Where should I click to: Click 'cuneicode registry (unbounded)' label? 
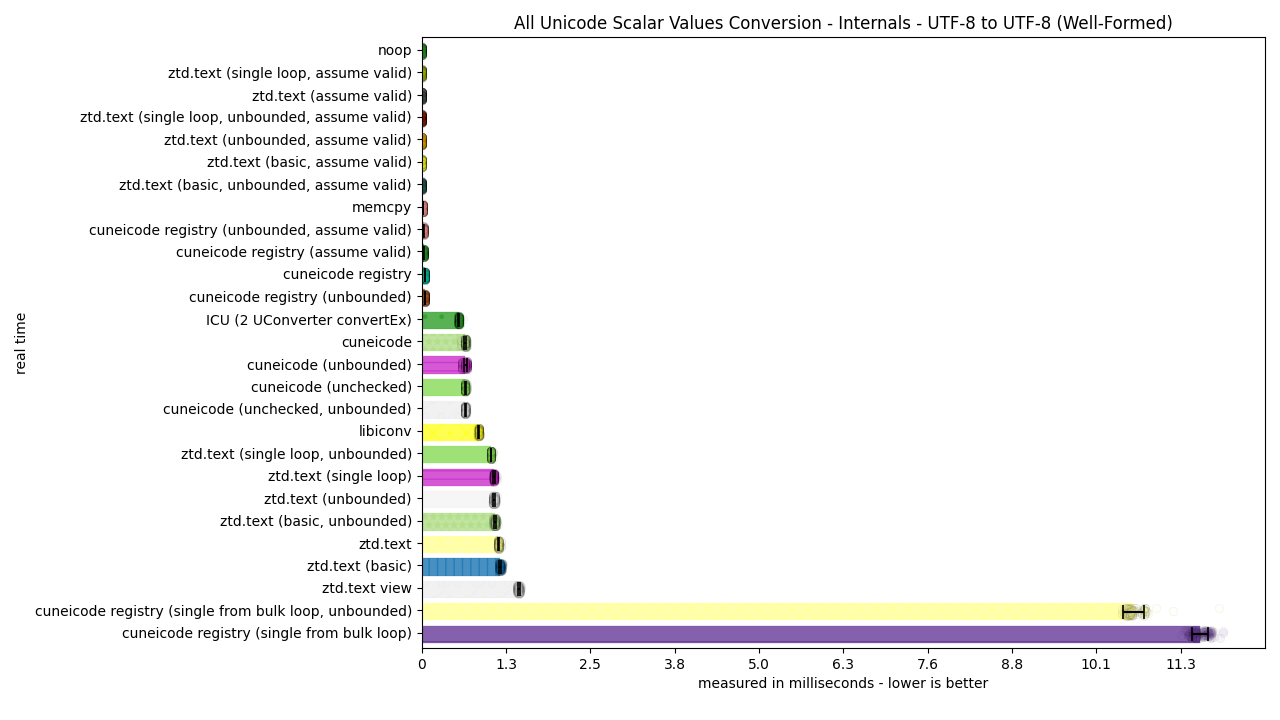(300, 297)
